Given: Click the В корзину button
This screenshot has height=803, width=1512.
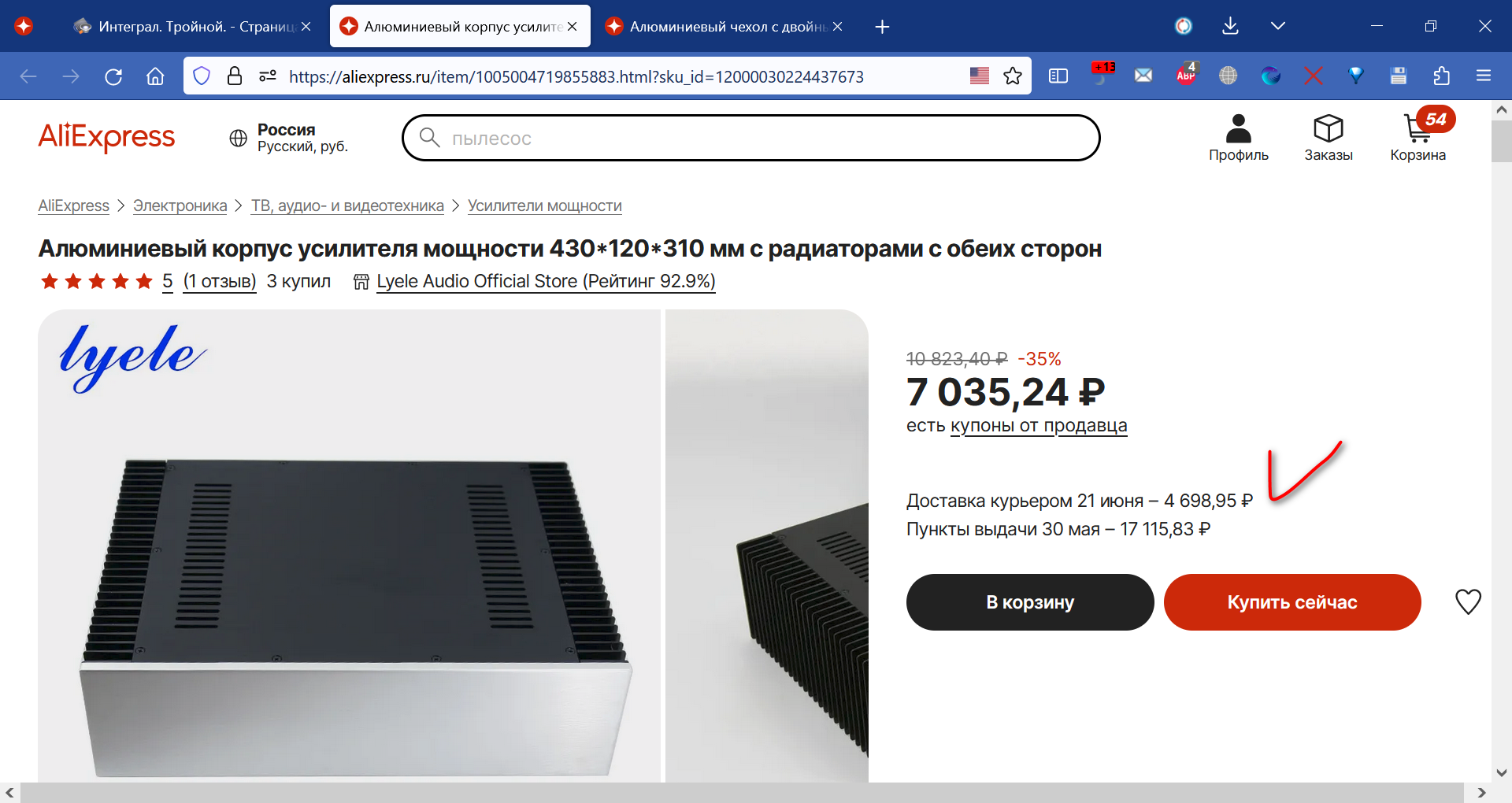Looking at the screenshot, I should click(1030, 602).
